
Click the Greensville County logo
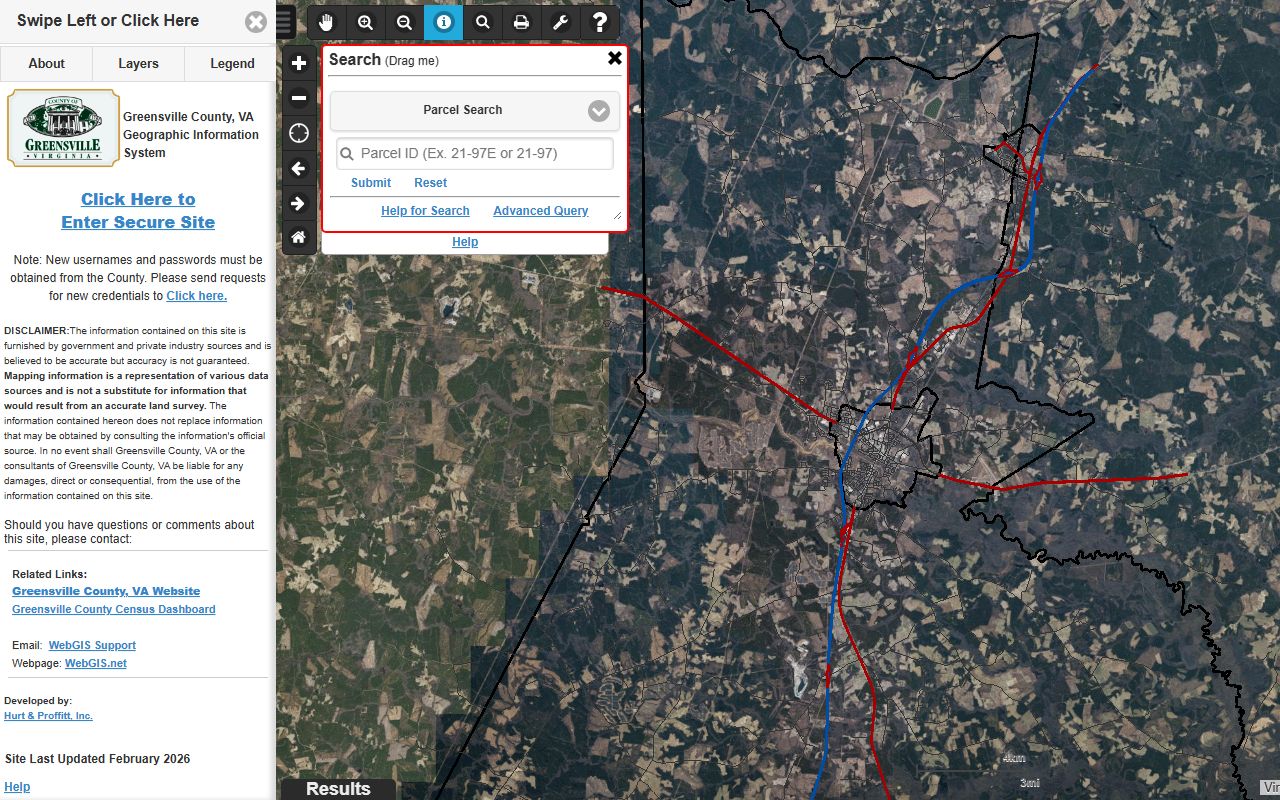63,128
